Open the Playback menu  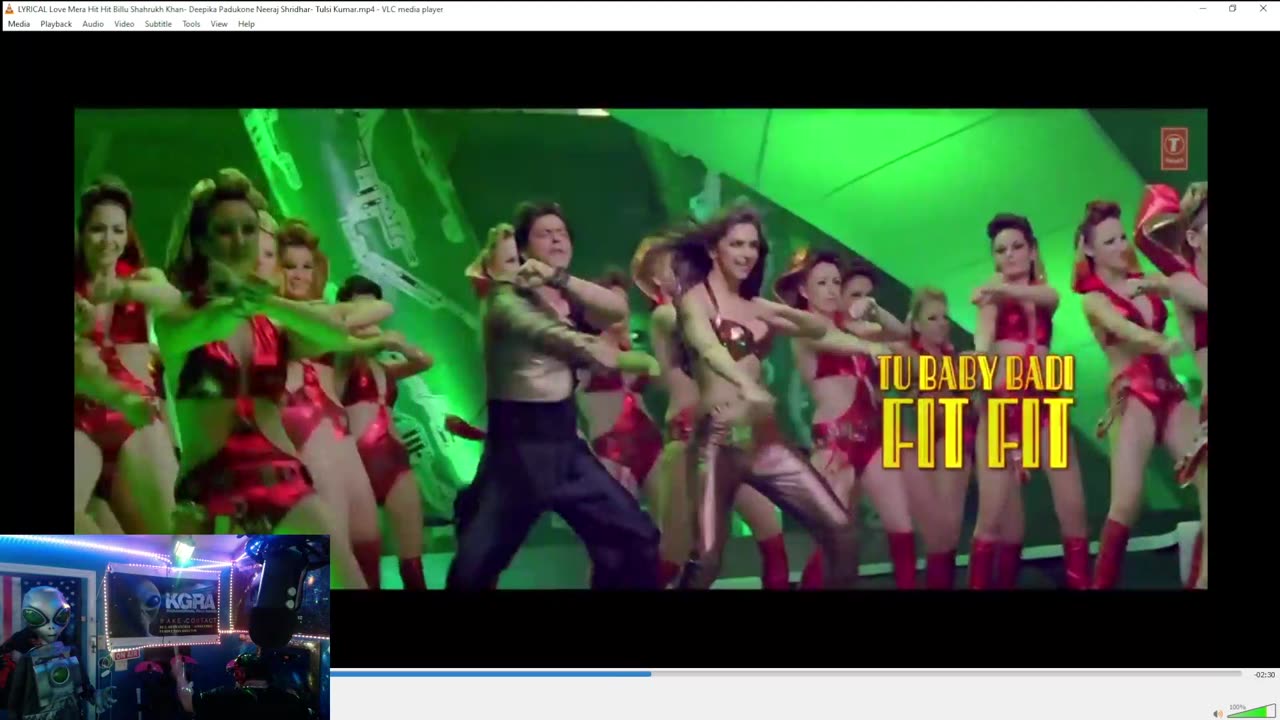coord(56,24)
